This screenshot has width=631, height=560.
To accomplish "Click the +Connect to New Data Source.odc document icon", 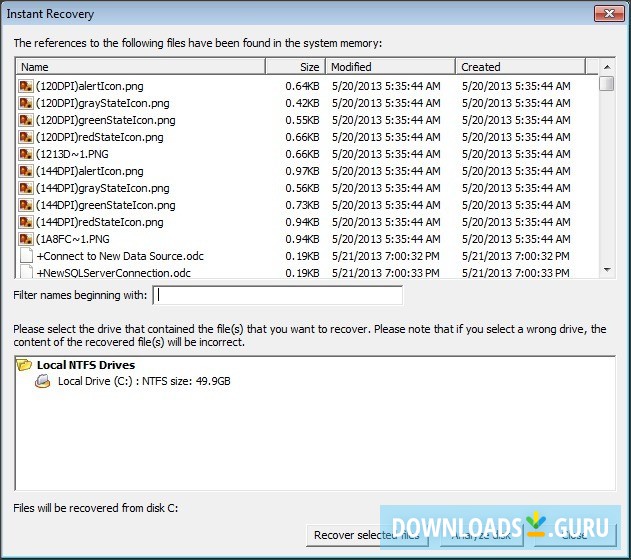I will [x=26, y=256].
